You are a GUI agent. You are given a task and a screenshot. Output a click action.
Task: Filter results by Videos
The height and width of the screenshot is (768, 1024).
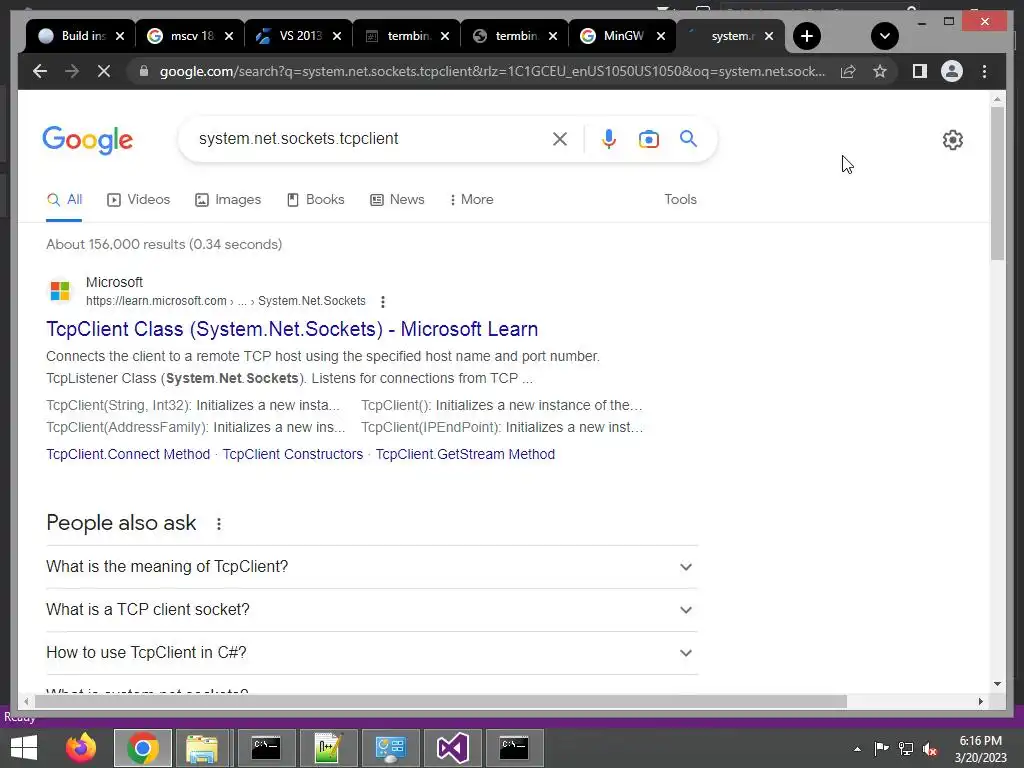[138, 200]
